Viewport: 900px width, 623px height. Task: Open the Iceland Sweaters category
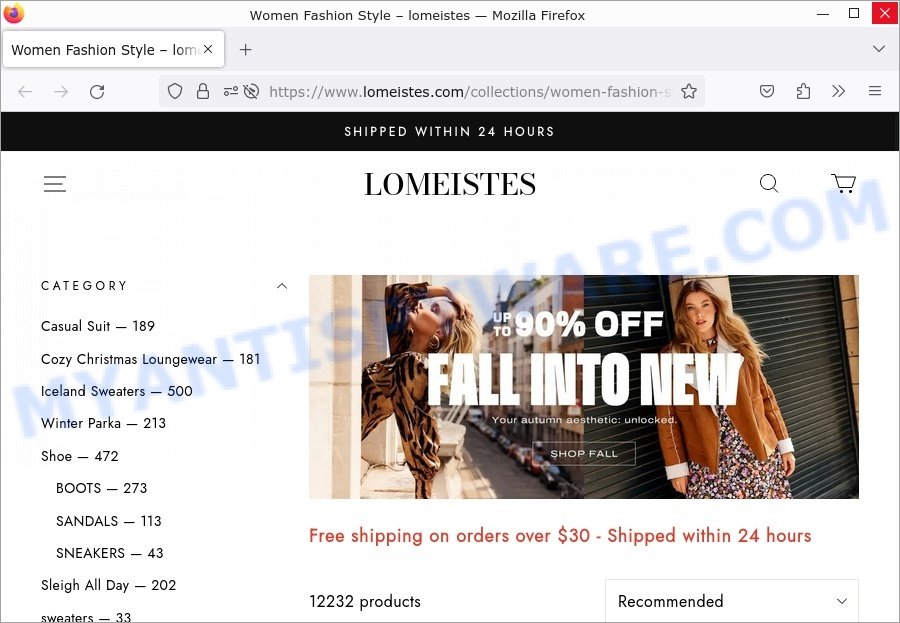pos(117,391)
